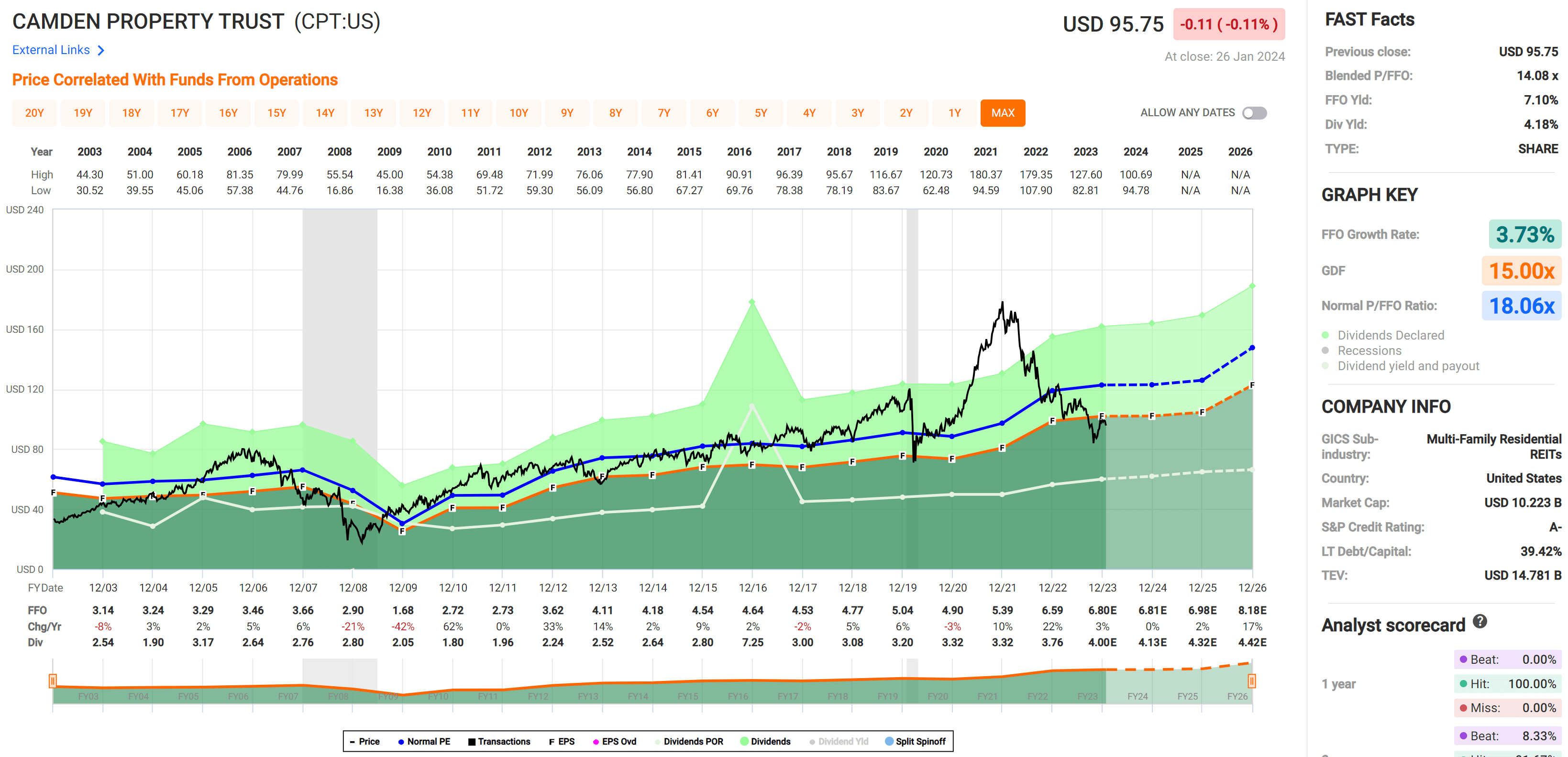The image size is (1568, 757).
Task: Click the Transactions legend square
Action: [x=472, y=741]
